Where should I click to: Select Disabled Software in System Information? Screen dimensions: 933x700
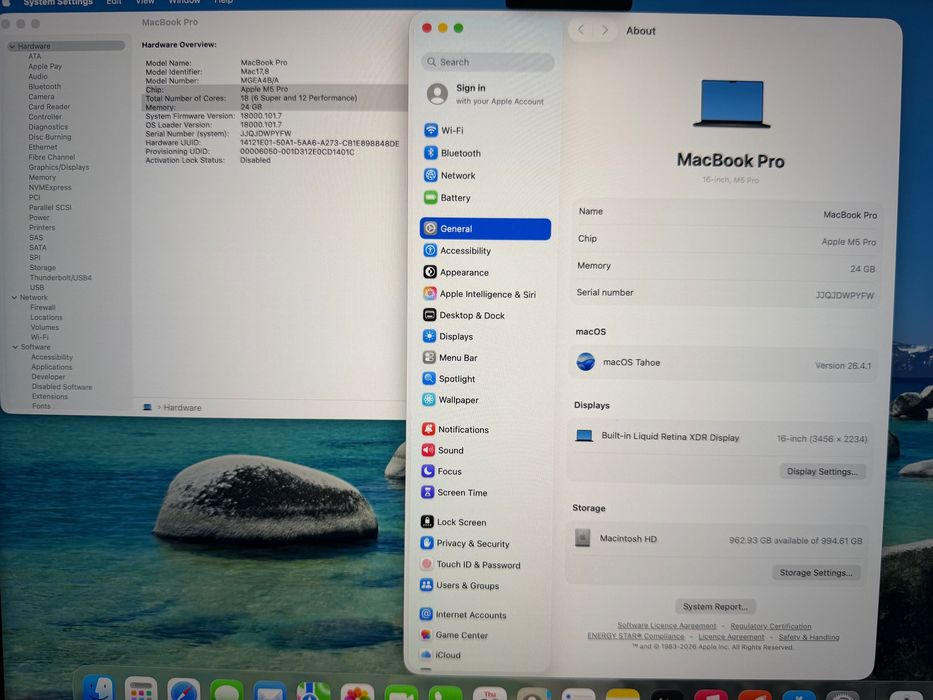tap(62, 387)
